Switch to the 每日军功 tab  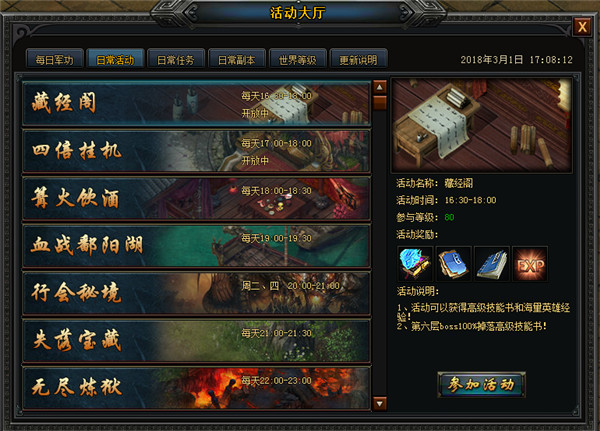pyautogui.click(x=55, y=59)
